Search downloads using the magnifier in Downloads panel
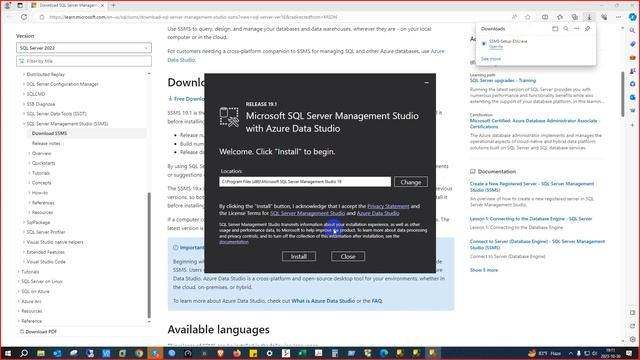 tap(566, 29)
